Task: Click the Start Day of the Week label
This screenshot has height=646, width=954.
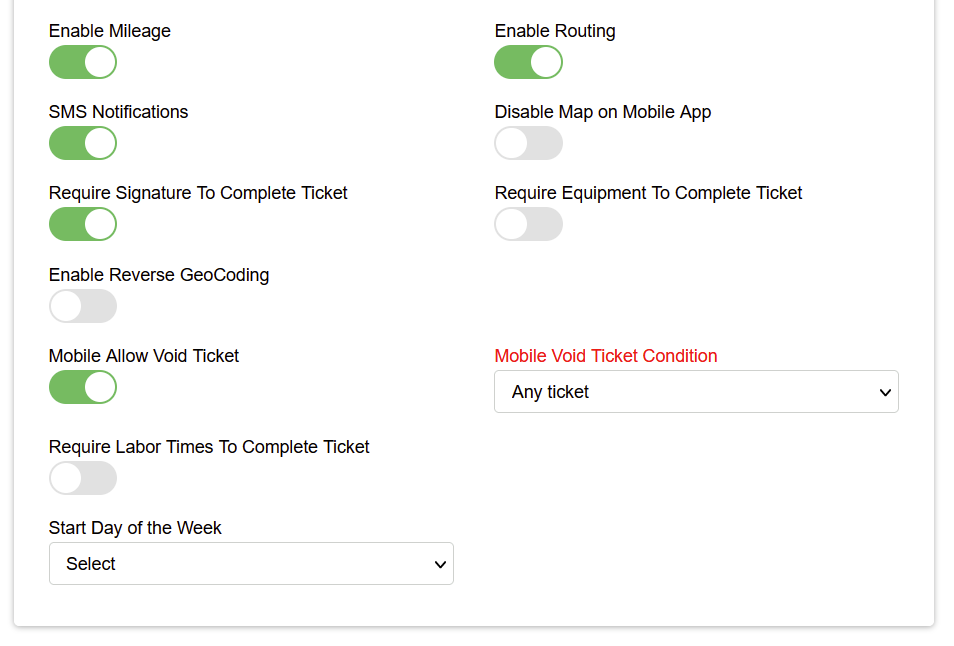Action: point(135,528)
